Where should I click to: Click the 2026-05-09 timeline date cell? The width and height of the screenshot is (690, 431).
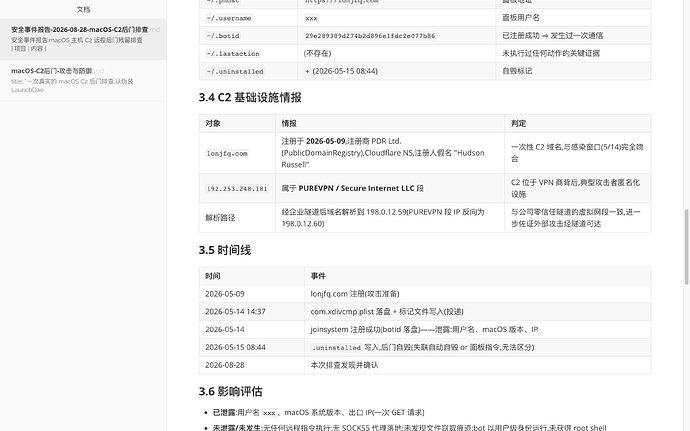[252, 294]
